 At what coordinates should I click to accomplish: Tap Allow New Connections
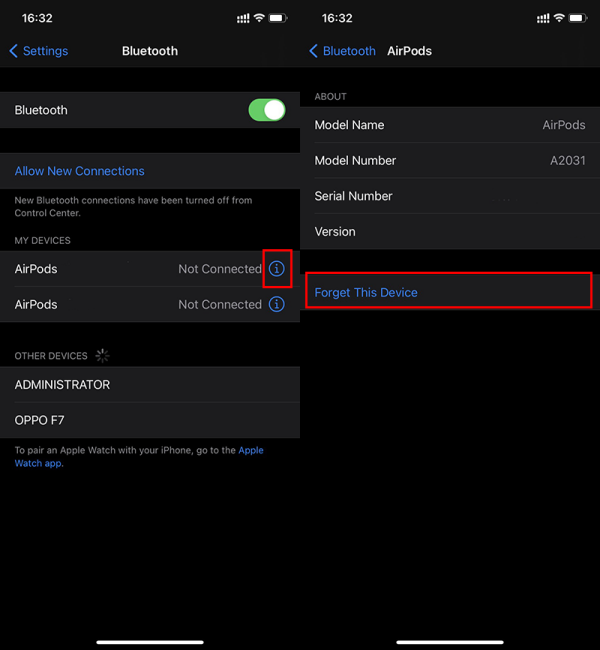[x=80, y=171]
